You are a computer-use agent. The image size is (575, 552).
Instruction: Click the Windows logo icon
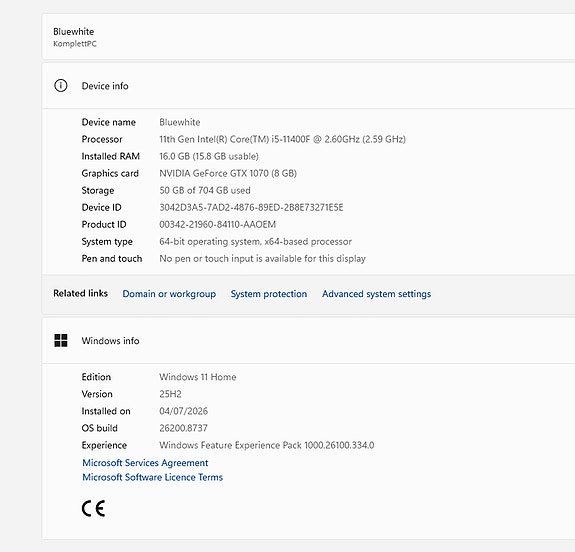point(61,340)
